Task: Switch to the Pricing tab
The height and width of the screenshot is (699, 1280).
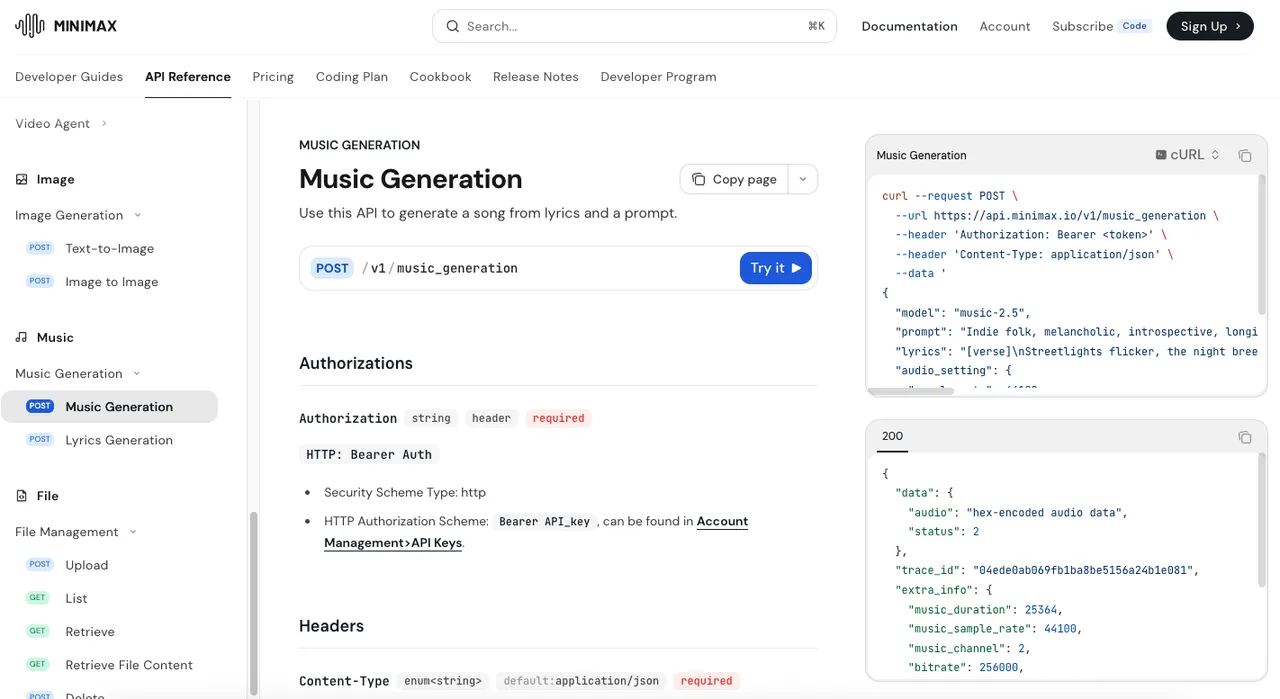Action: [x=273, y=77]
